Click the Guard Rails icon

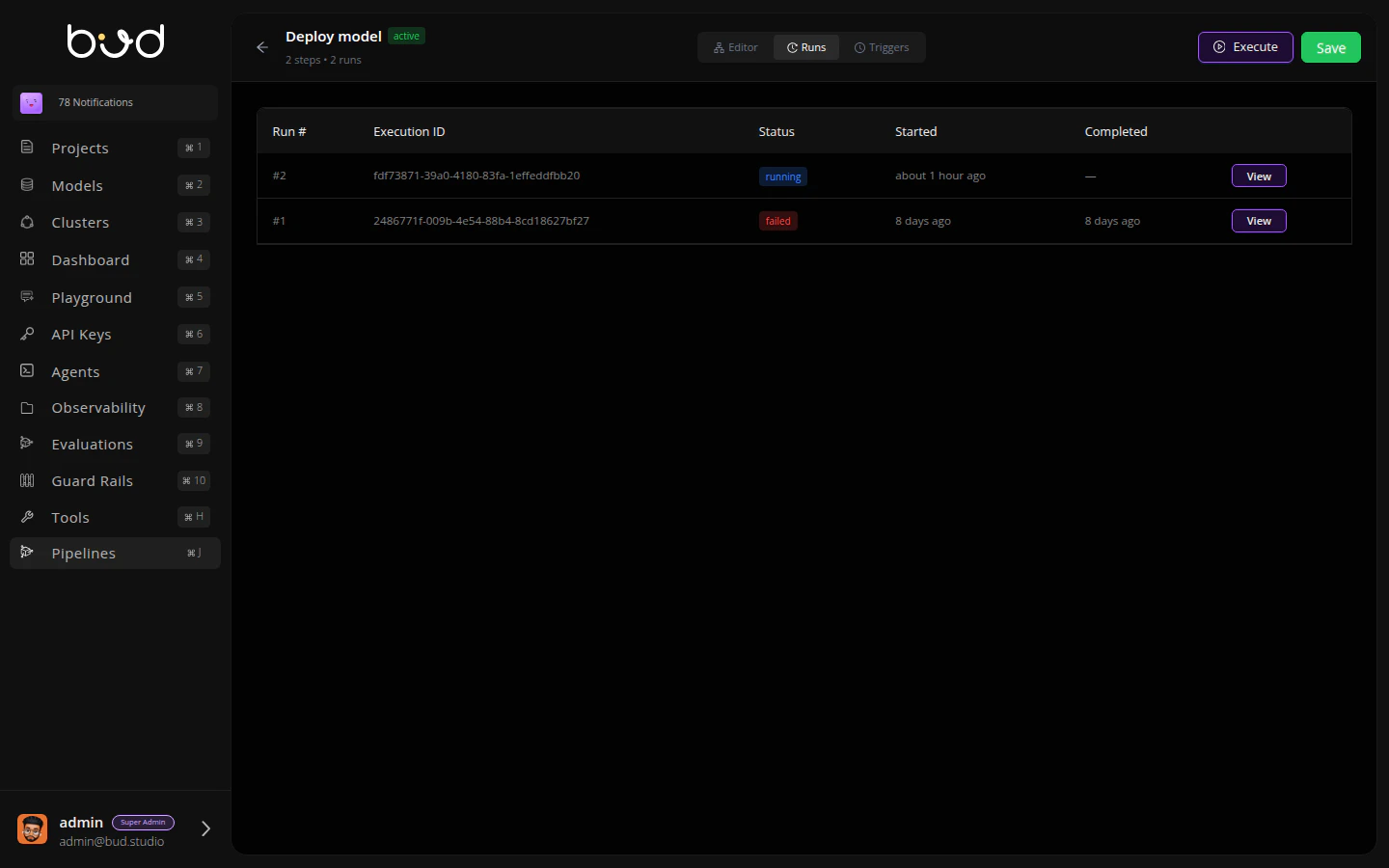(x=27, y=480)
